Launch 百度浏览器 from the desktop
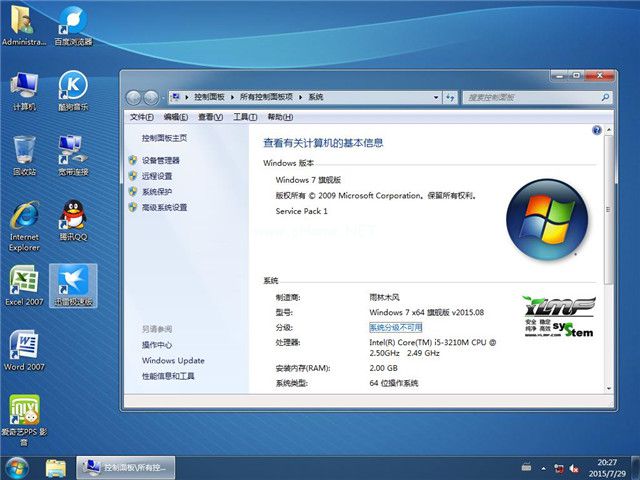 pos(73,25)
